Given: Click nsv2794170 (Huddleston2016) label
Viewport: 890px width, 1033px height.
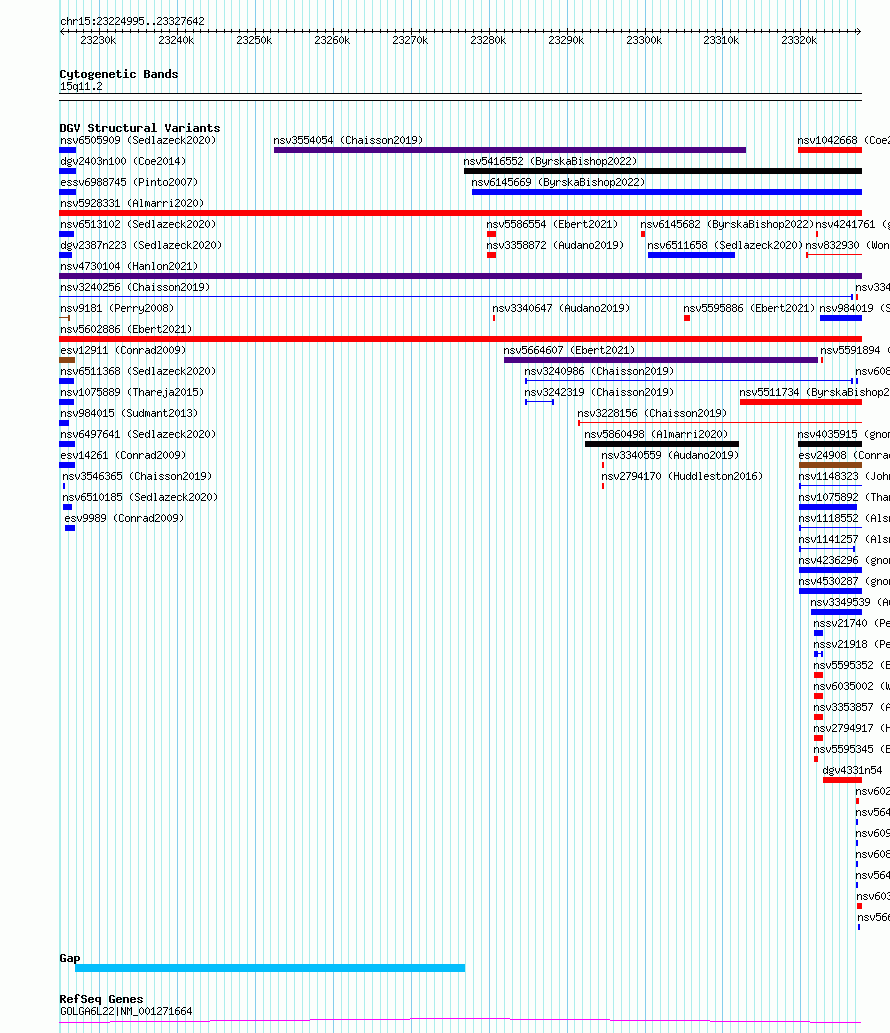Looking at the screenshot, I should click(682, 476).
